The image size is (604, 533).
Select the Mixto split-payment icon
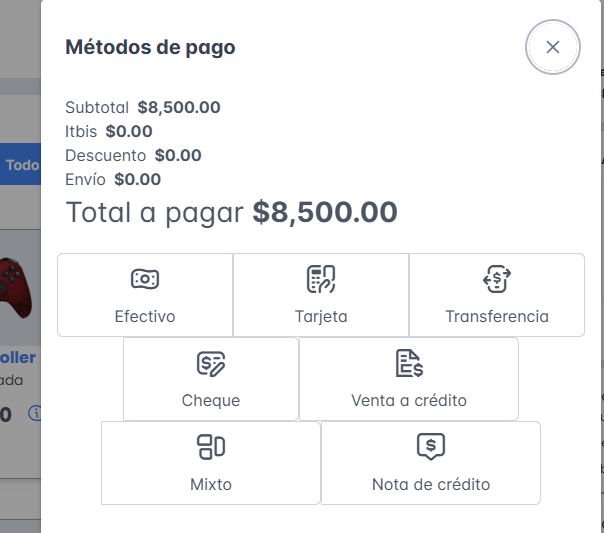coord(211,447)
